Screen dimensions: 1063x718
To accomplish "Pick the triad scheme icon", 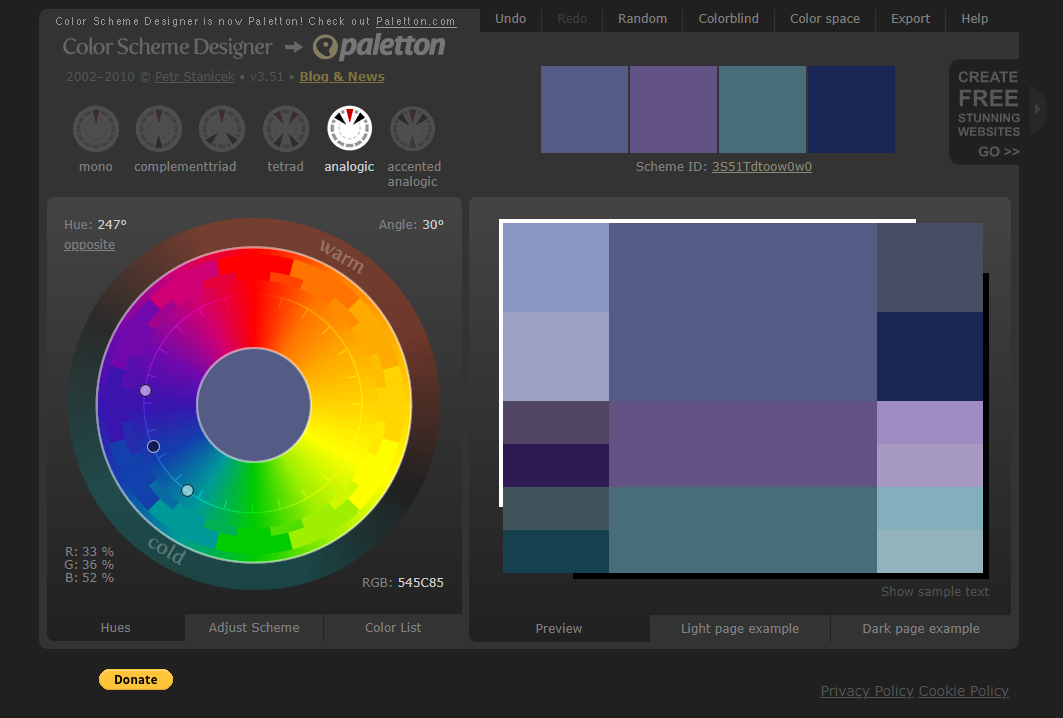I will tap(222, 129).
